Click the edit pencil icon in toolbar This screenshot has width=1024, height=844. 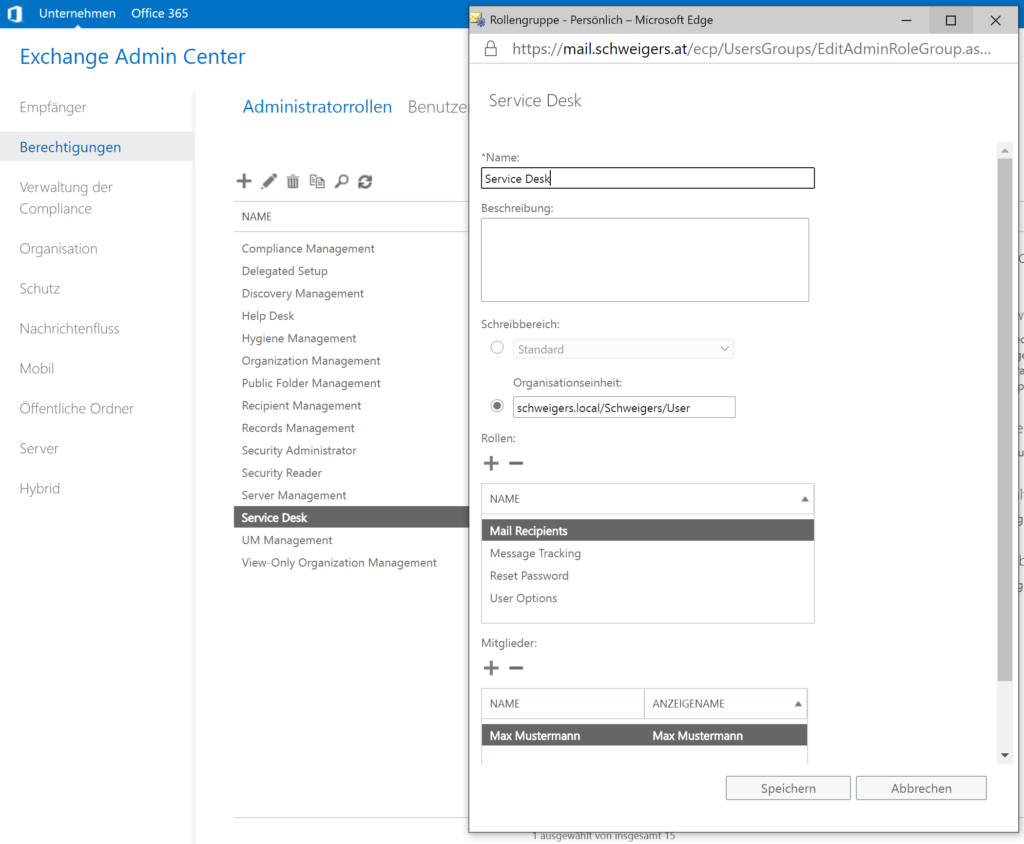(269, 181)
